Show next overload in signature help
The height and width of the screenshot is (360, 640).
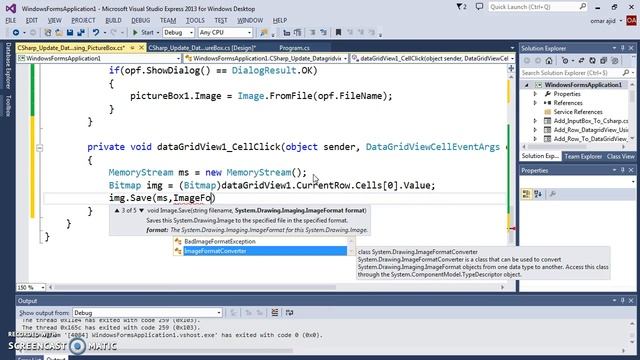[142, 211]
